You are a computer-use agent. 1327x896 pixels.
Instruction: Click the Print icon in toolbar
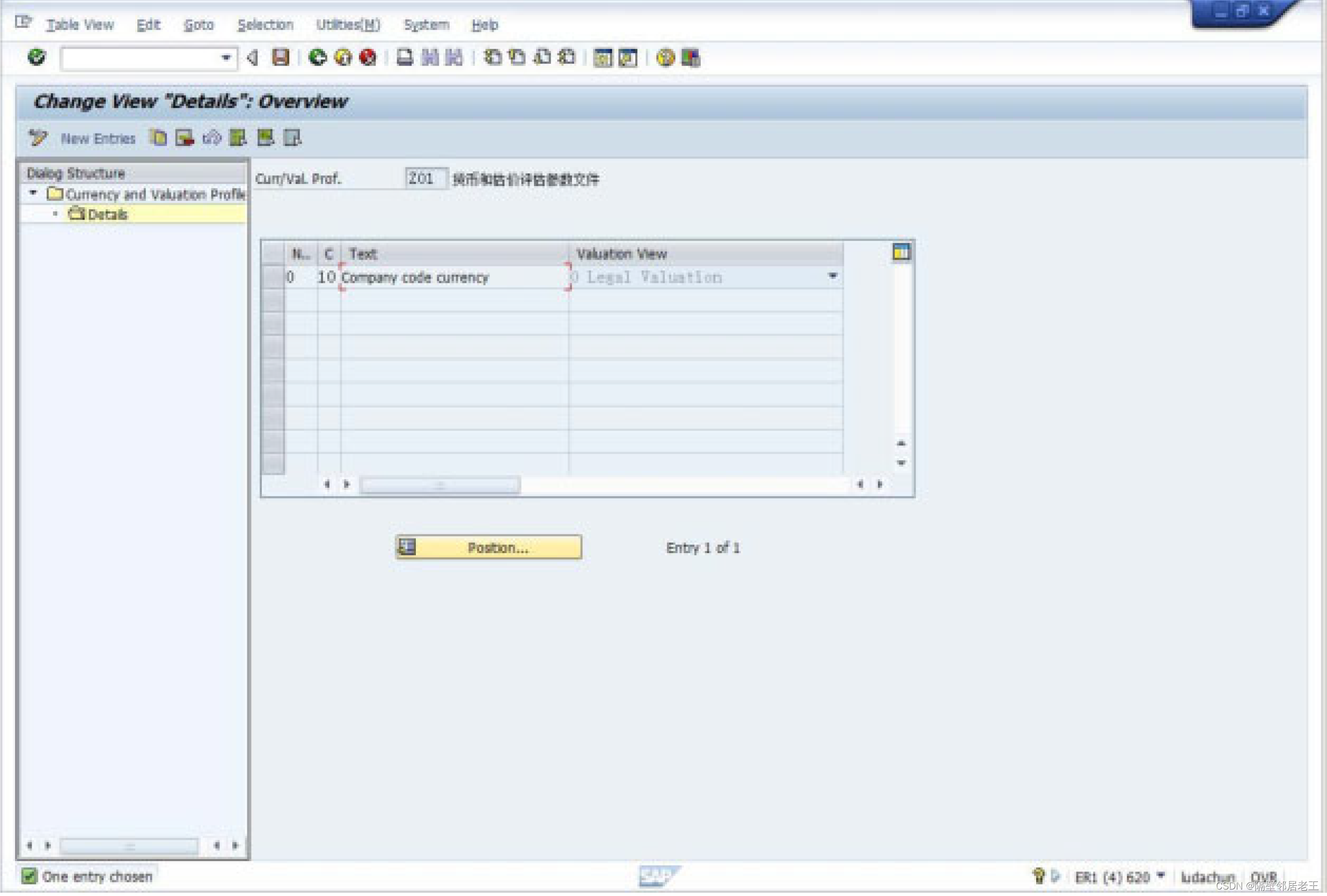pos(405,57)
